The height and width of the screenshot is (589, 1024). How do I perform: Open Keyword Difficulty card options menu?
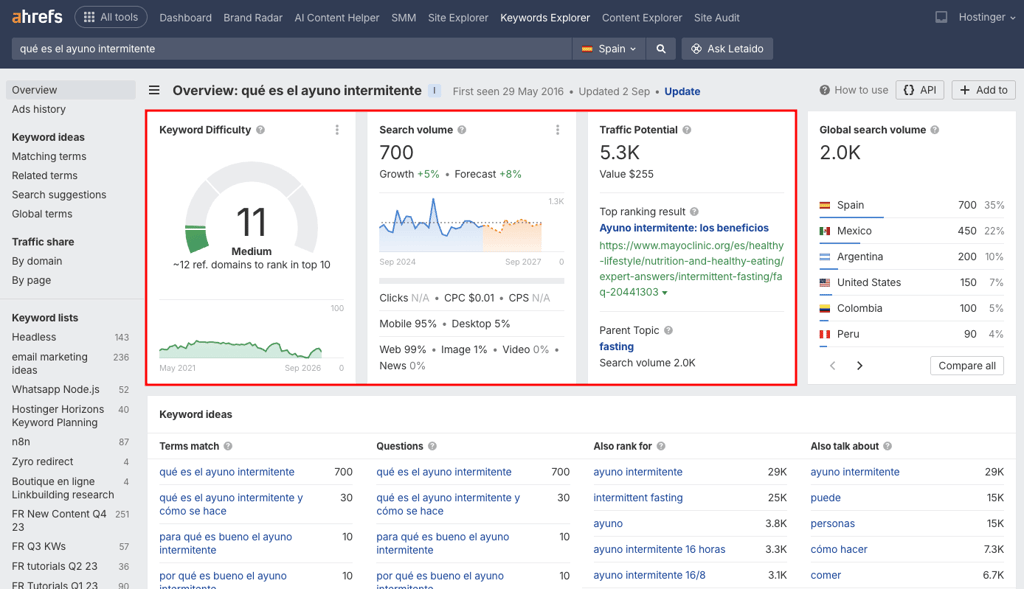point(337,130)
